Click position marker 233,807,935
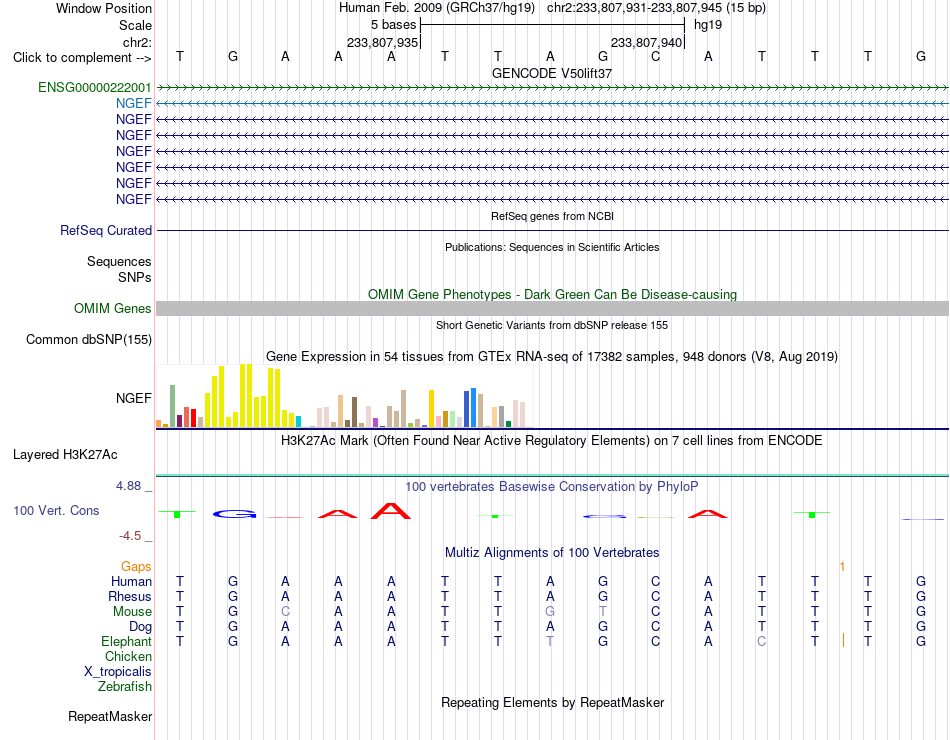950x740 pixels. (382, 42)
